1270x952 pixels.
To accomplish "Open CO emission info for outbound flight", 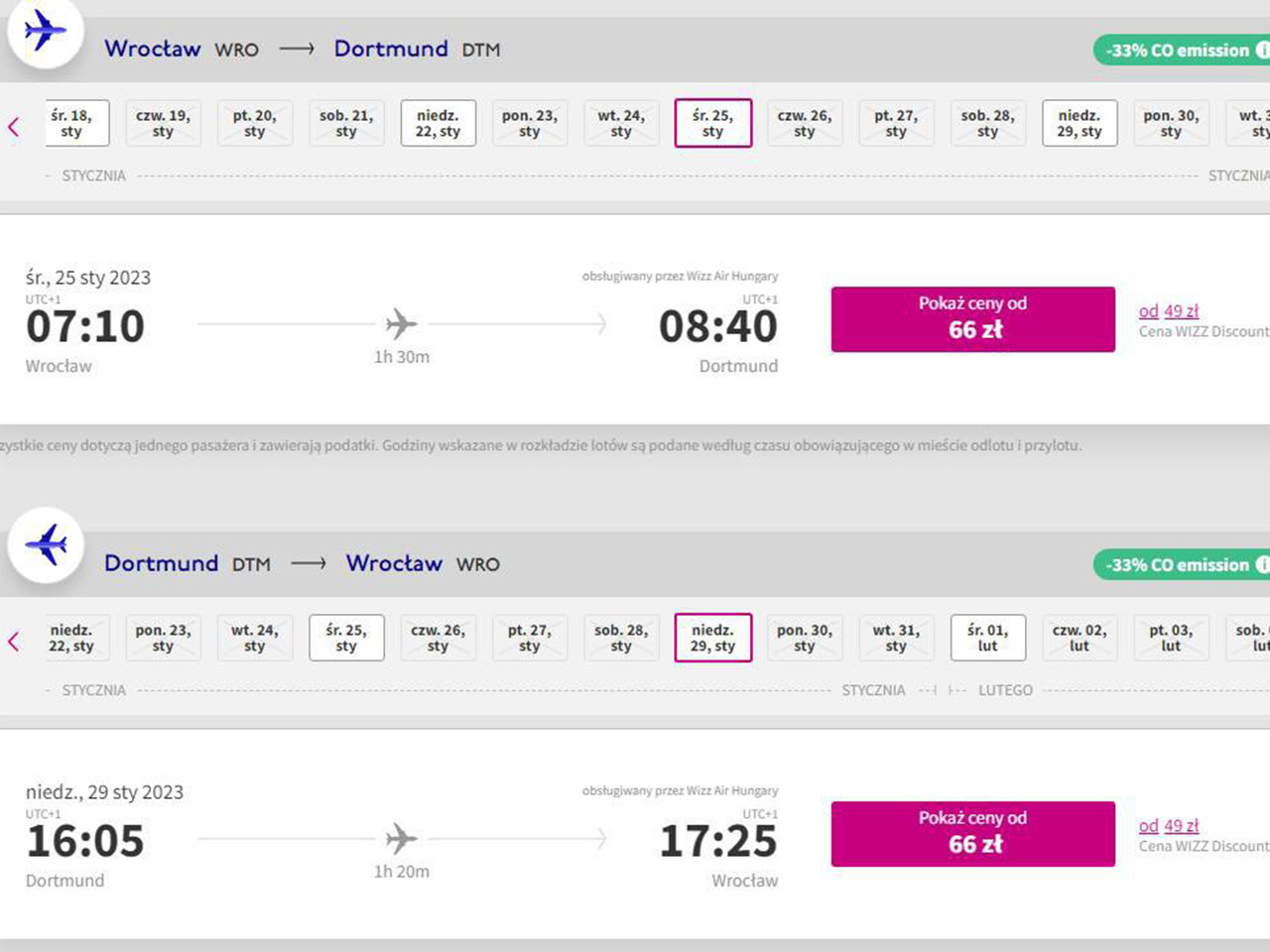I will point(1262,50).
